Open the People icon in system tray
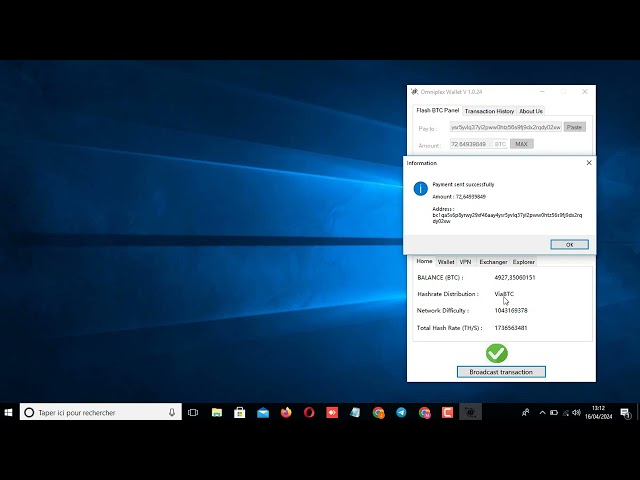The height and width of the screenshot is (480, 640). pyautogui.click(x=525, y=413)
